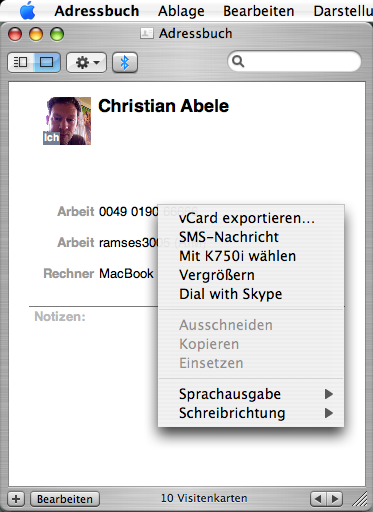373x512 pixels.
Task: Click Christian Abele's contact photo
Action: click(67, 121)
